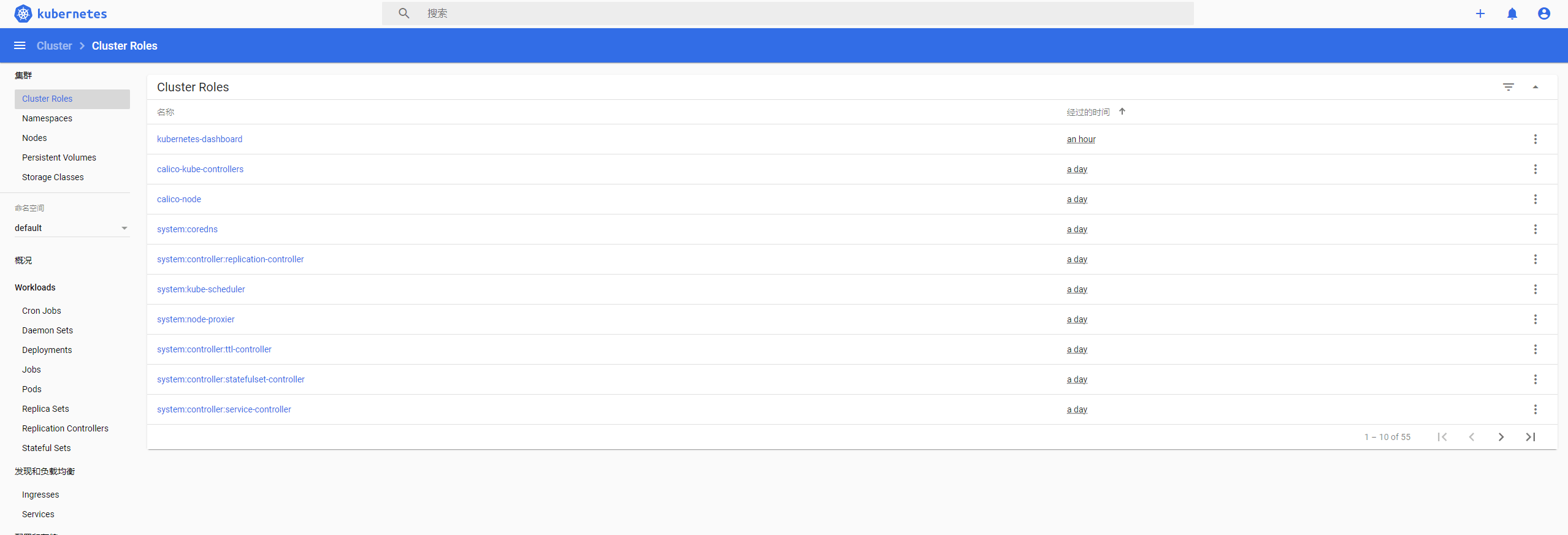Collapse the Cluster Roles card
This screenshot has width=1568, height=535.
point(1535,87)
